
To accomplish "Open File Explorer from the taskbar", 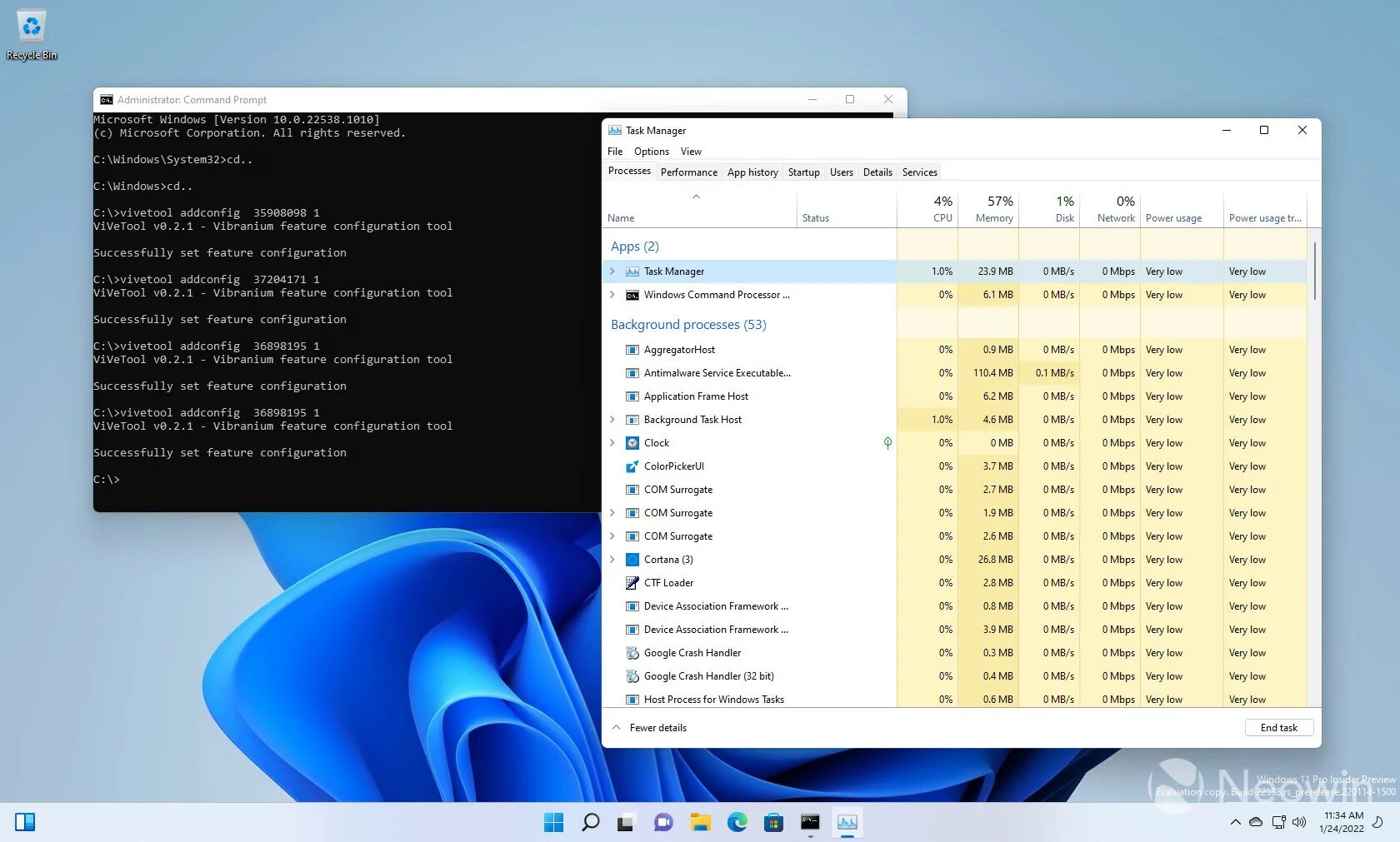I will tap(700, 822).
